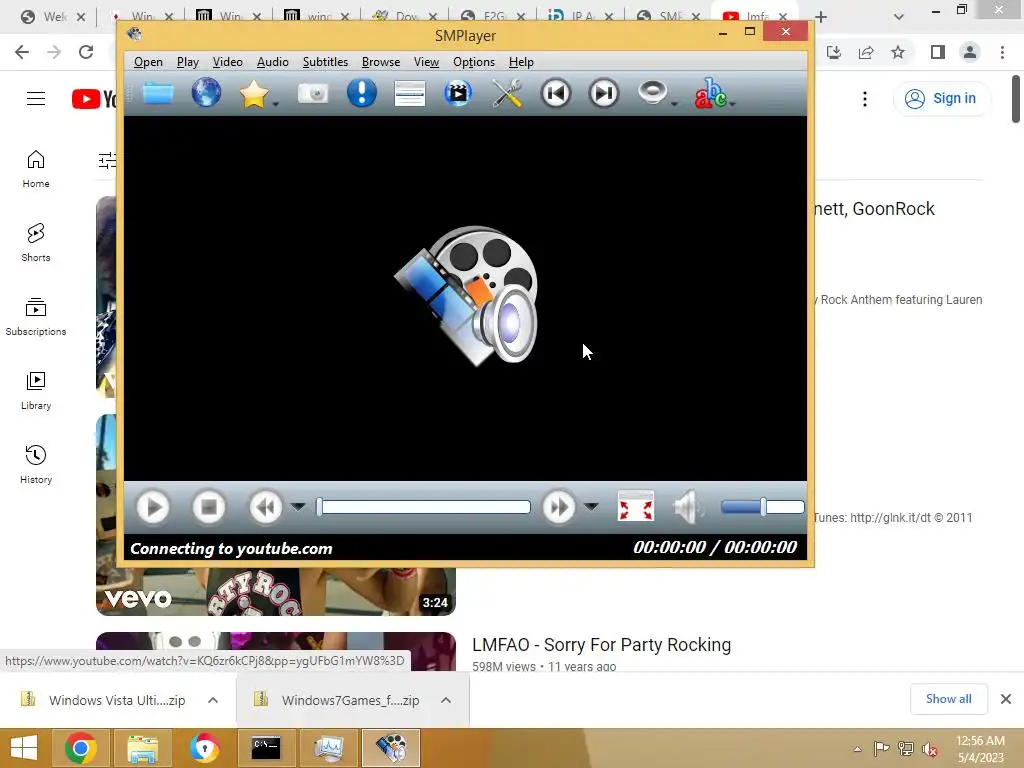Click the YouTube browser film icon
Image resolution: width=1024 pixels, height=768 pixels.
point(458,93)
